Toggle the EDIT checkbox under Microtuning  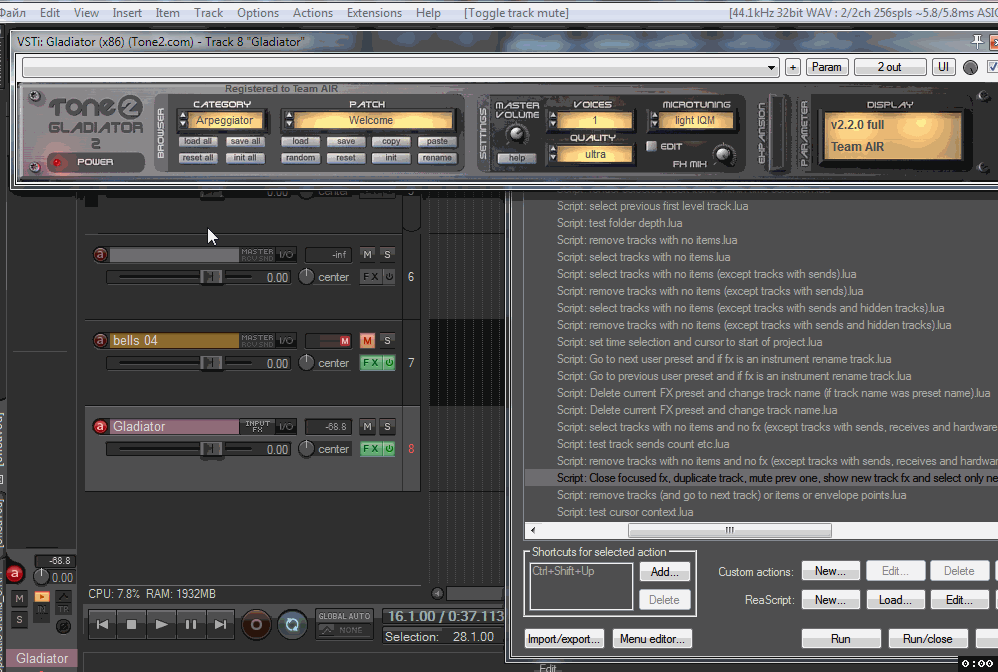(651, 146)
